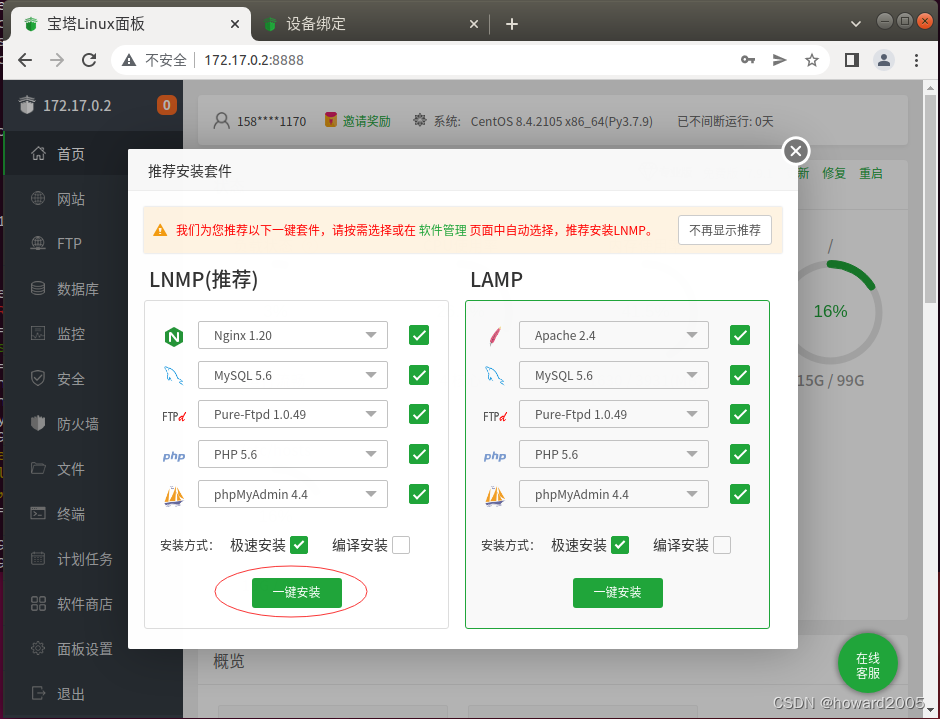Uncheck the Apache 2.4 checkbox

click(x=740, y=335)
